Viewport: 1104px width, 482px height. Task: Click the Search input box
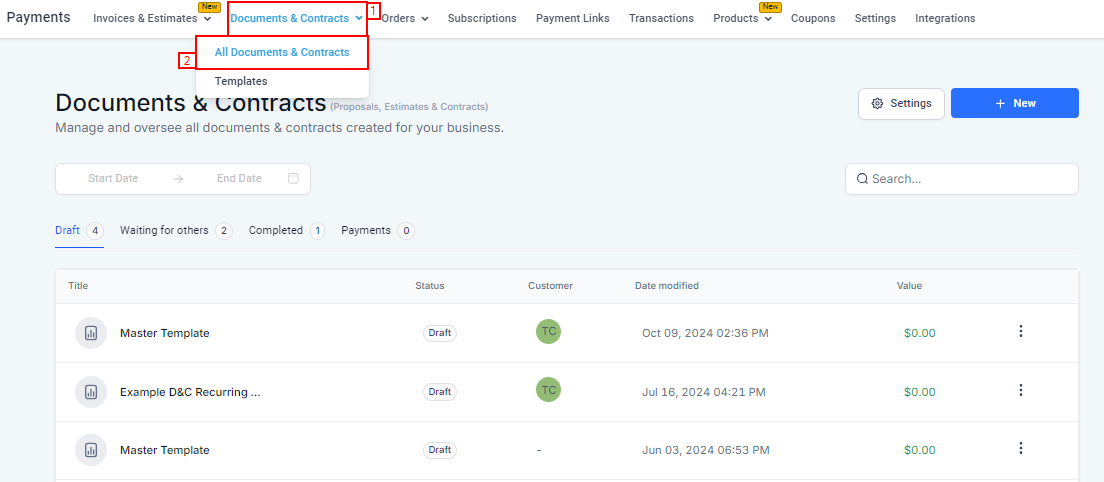962,179
